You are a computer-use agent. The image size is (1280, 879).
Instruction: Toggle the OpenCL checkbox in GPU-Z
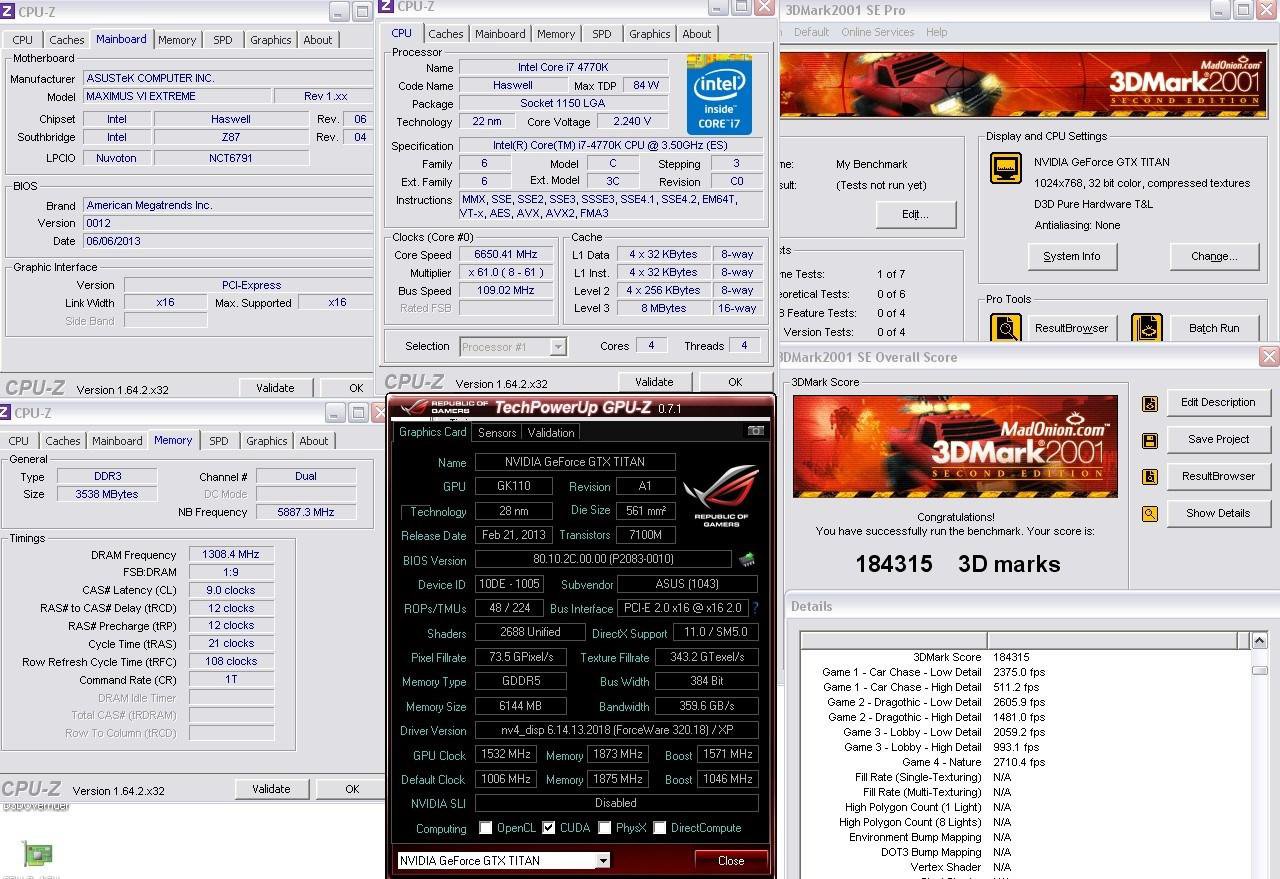pos(486,828)
